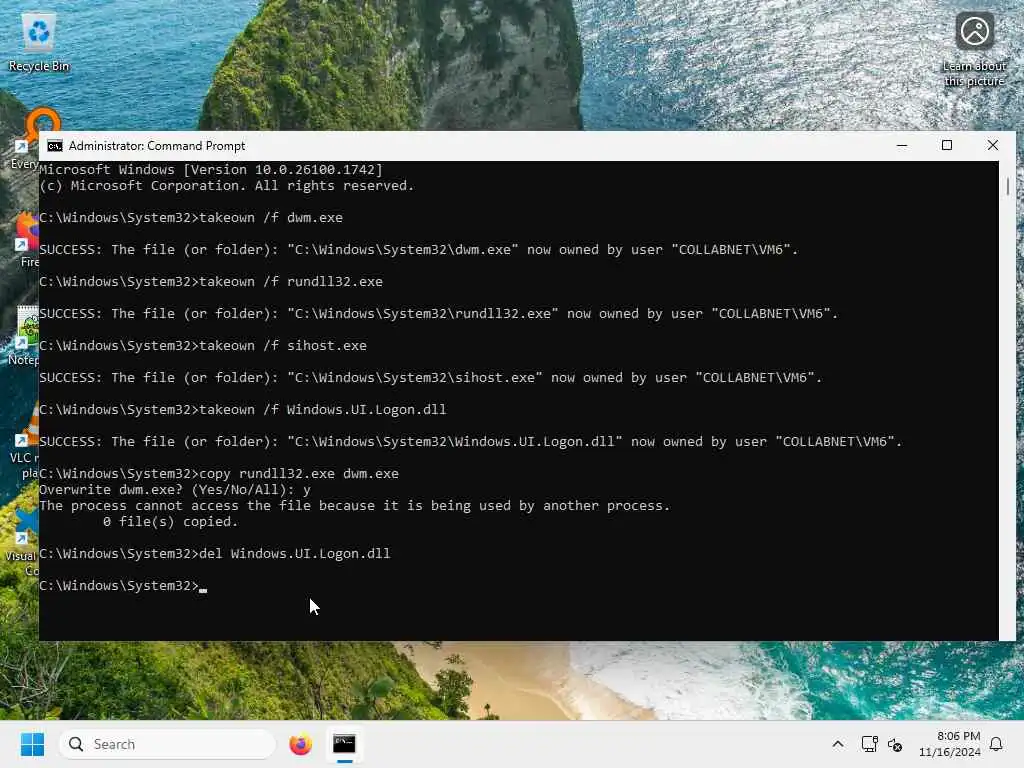
Task: Click the SUCCESS line for sihost.exe
Action: pyautogui.click(x=430, y=377)
